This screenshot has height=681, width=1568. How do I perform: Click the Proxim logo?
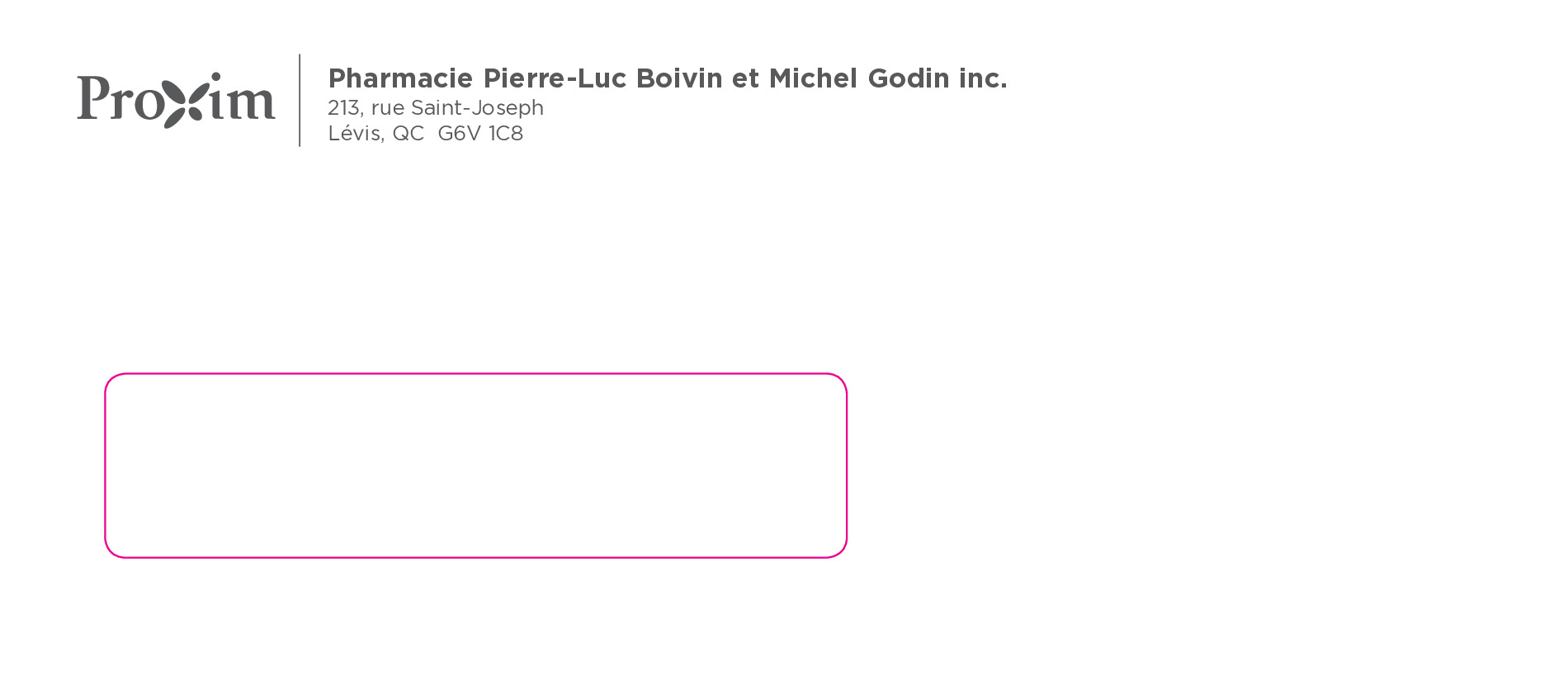tap(176, 100)
